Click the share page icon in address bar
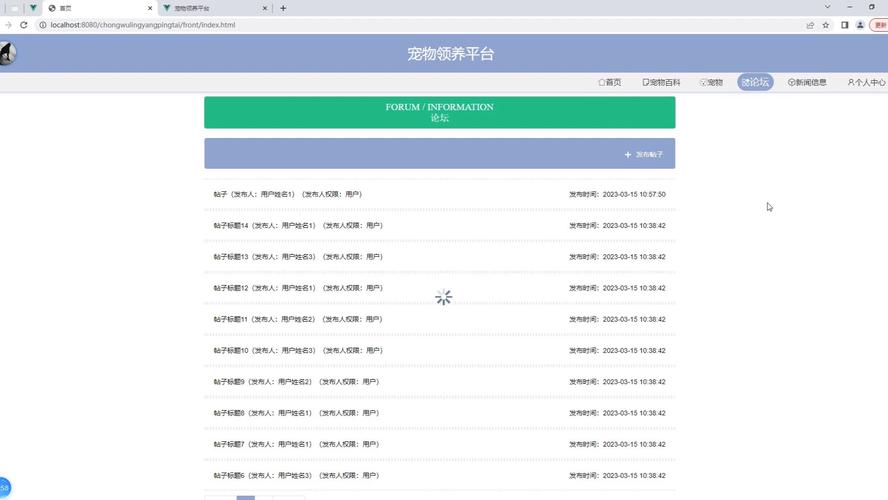Screen dimensions: 888x500 (810, 25)
